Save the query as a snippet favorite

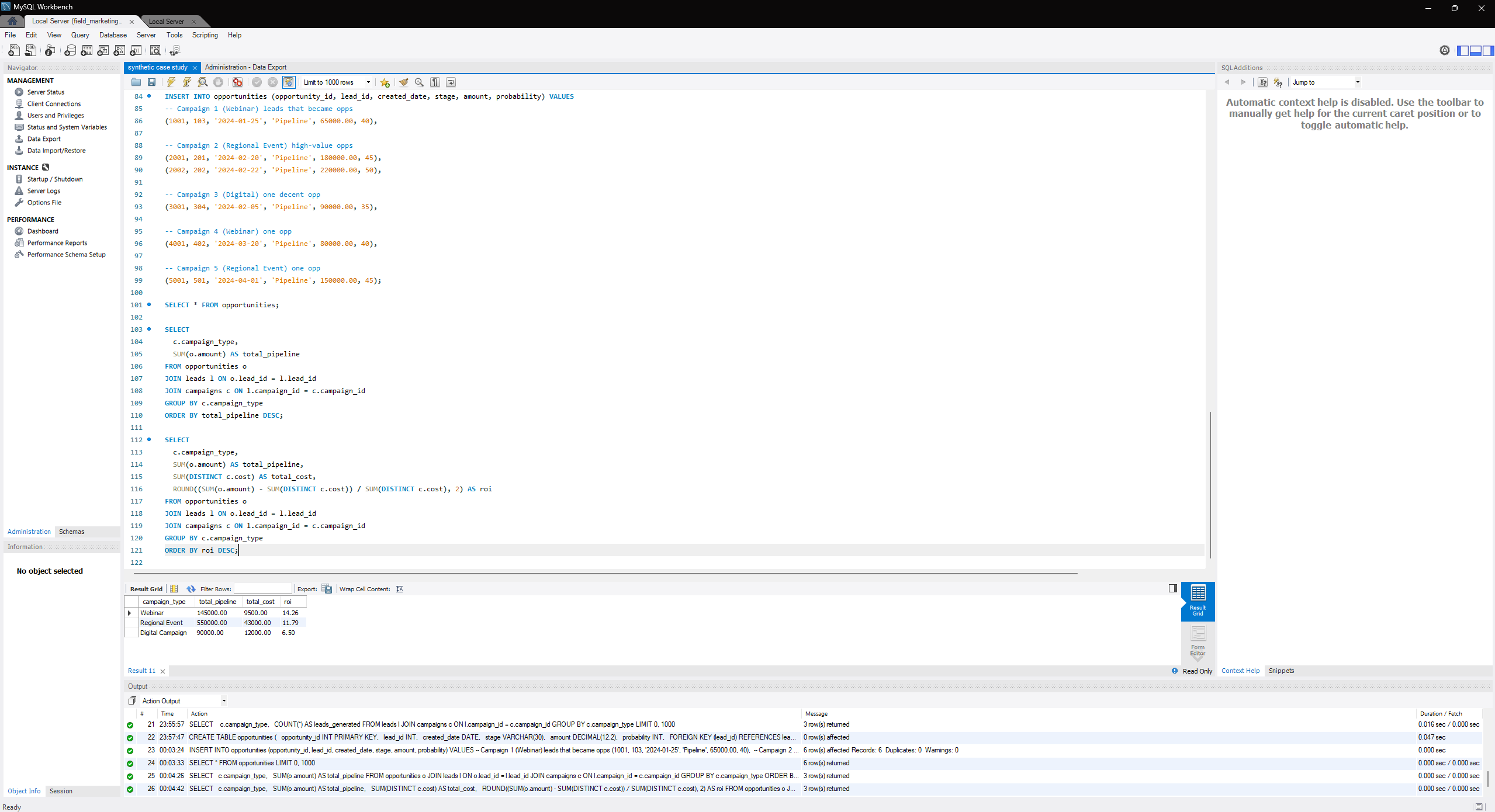[x=385, y=82]
